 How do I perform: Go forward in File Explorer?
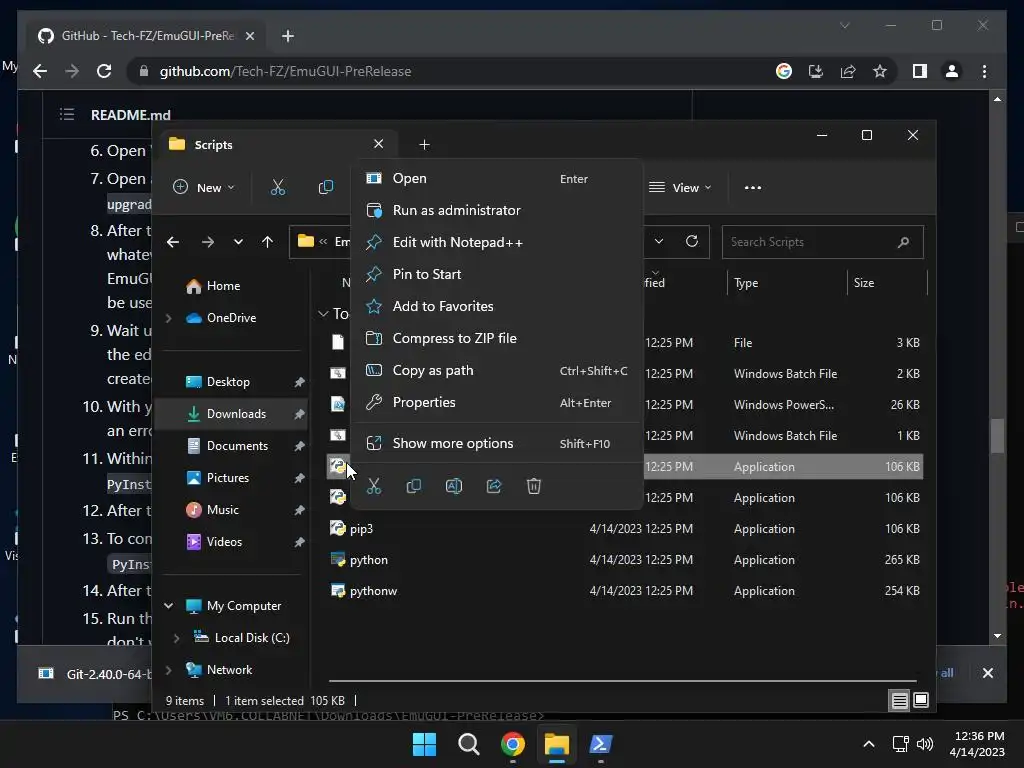pyautogui.click(x=208, y=242)
